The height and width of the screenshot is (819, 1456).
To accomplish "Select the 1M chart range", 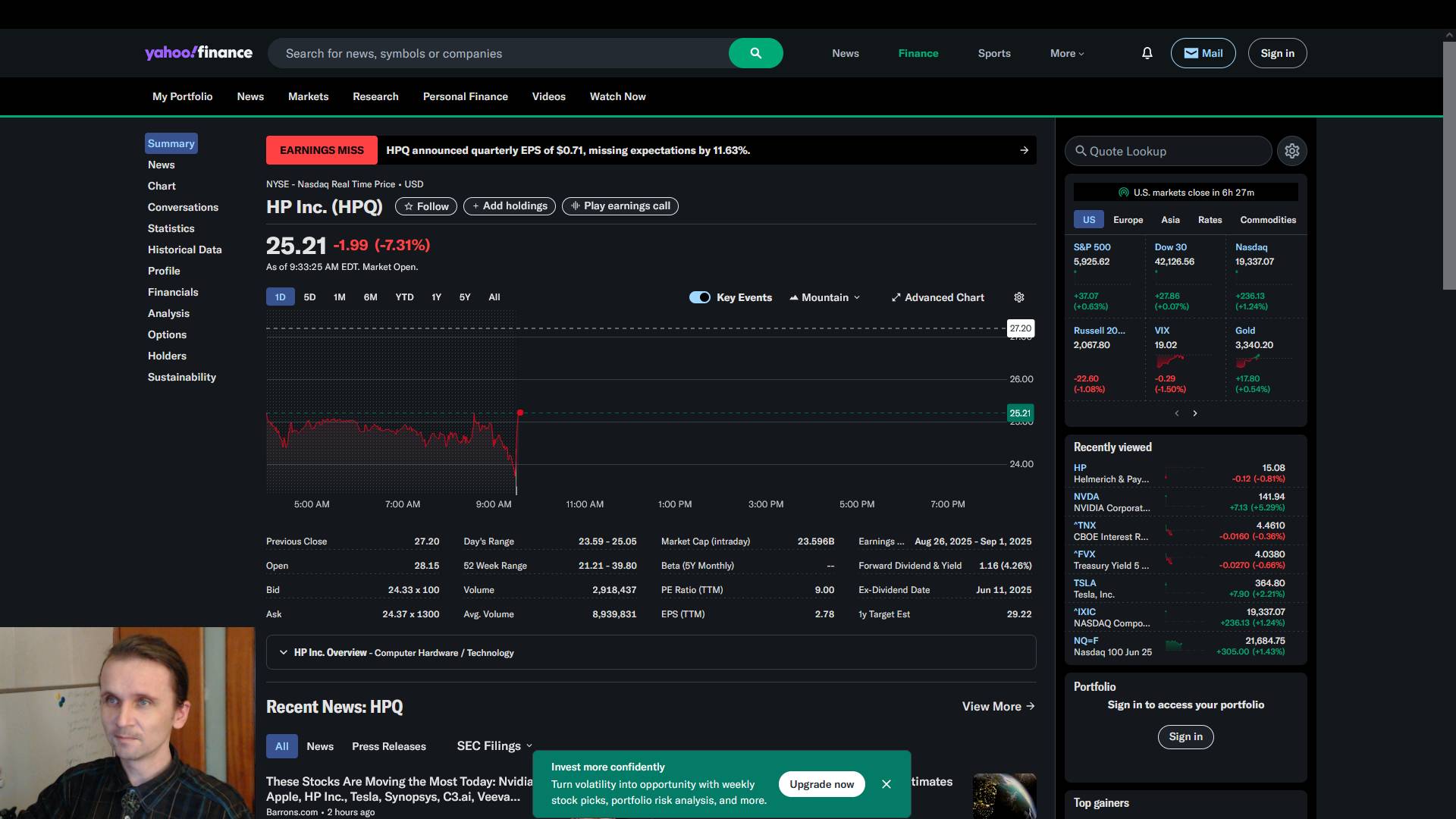I will [339, 297].
